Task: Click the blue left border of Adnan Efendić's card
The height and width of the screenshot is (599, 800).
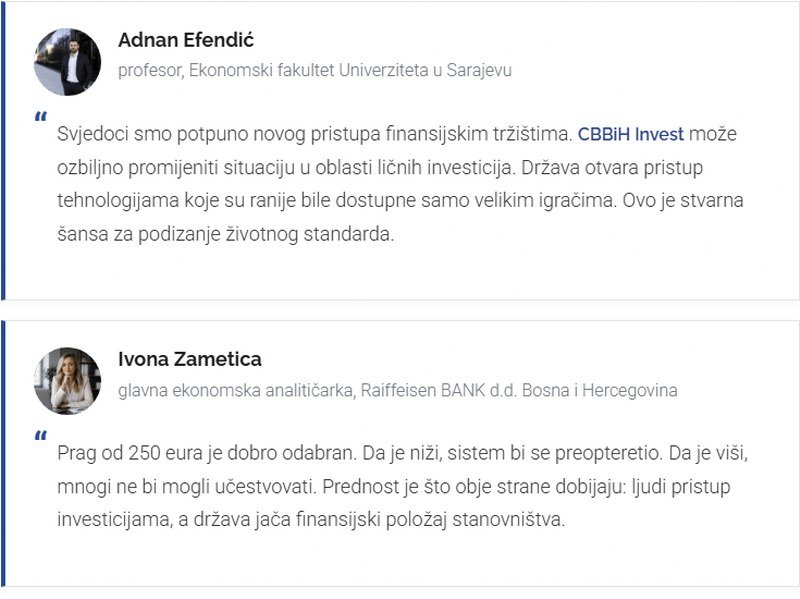Action: (x=3, y=150)
